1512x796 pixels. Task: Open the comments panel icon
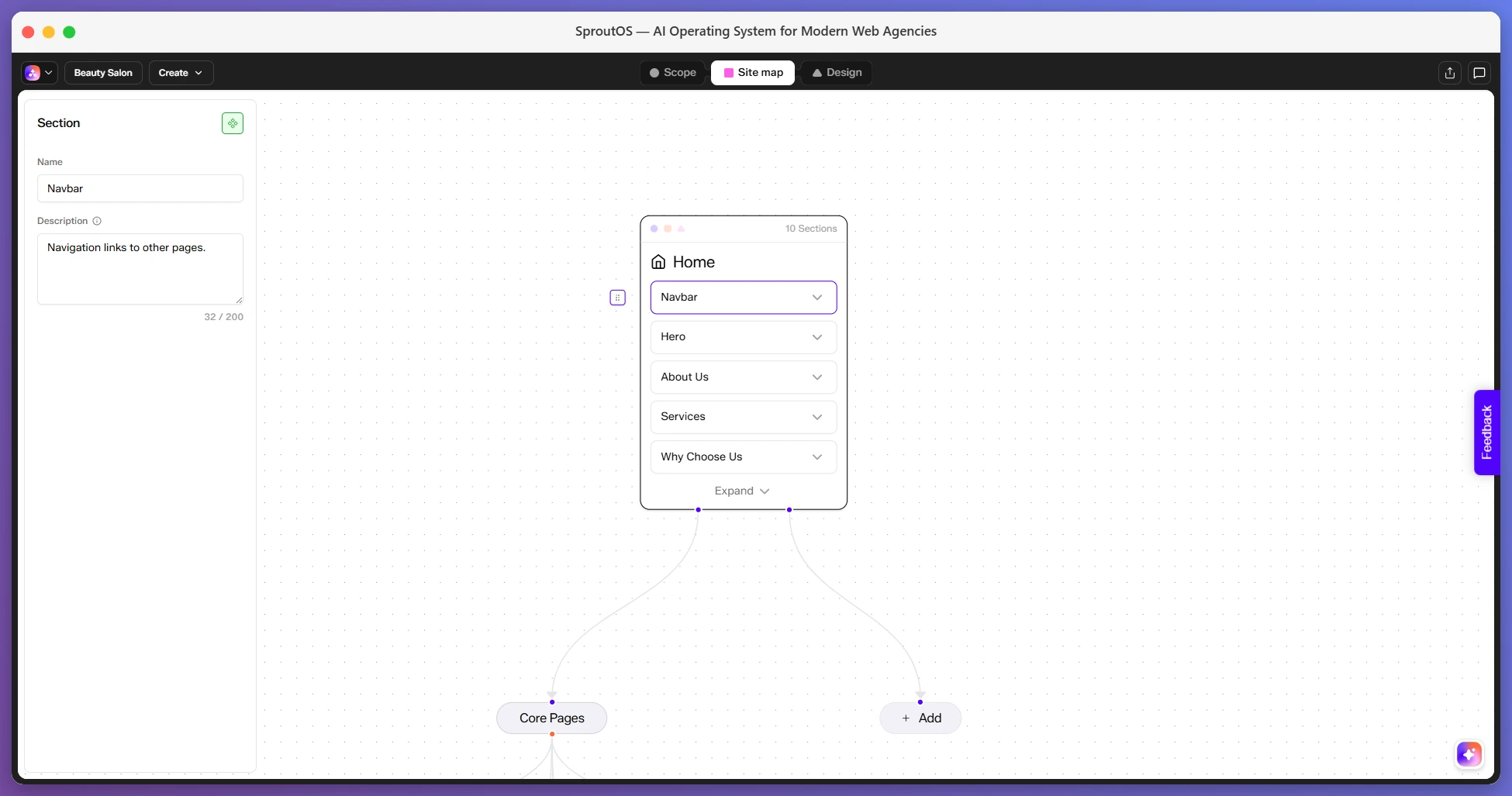1479,73
